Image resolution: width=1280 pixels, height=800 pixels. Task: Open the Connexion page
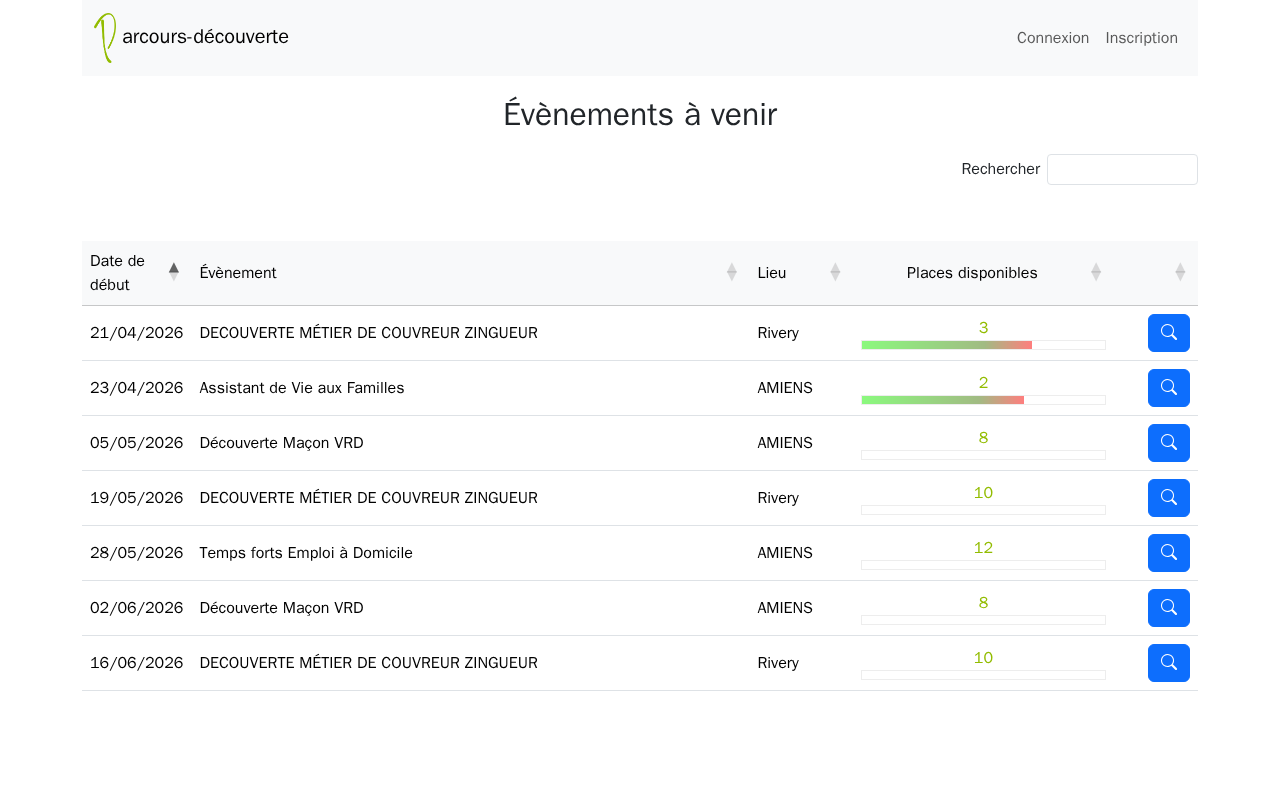(x=1052, y=38)
